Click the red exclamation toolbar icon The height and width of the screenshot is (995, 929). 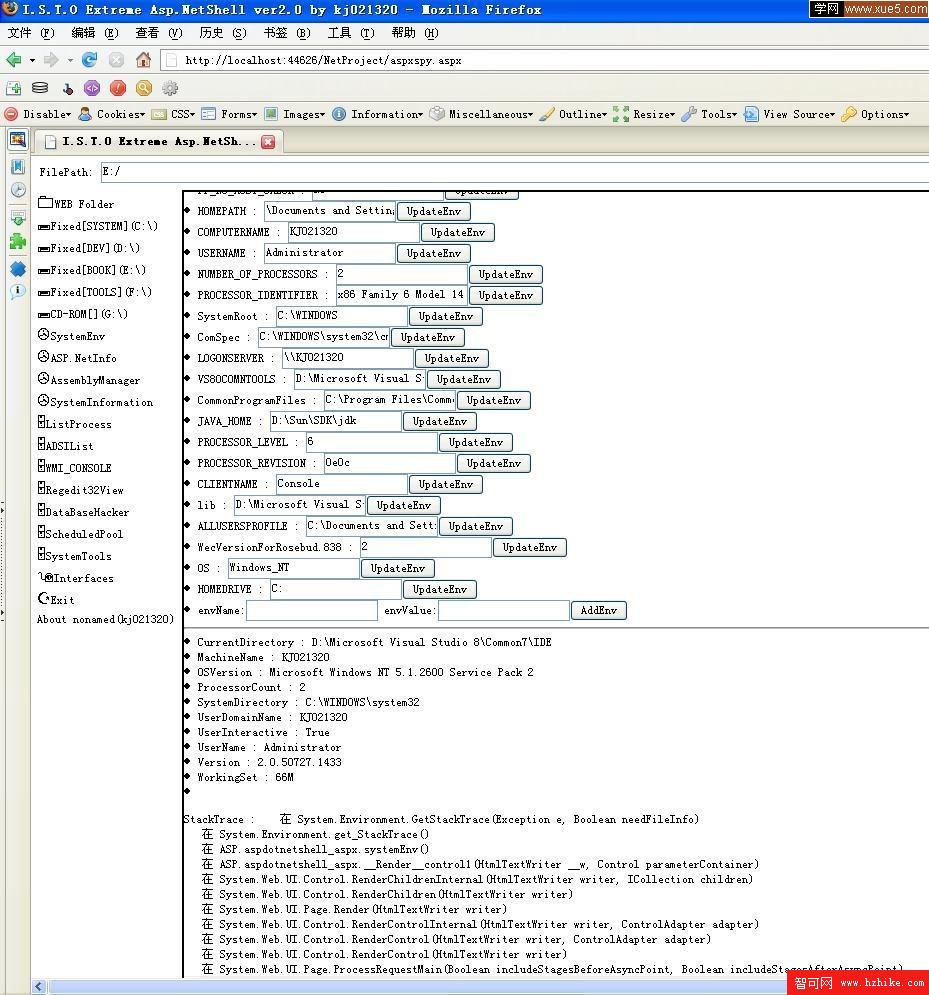(118, 88)
